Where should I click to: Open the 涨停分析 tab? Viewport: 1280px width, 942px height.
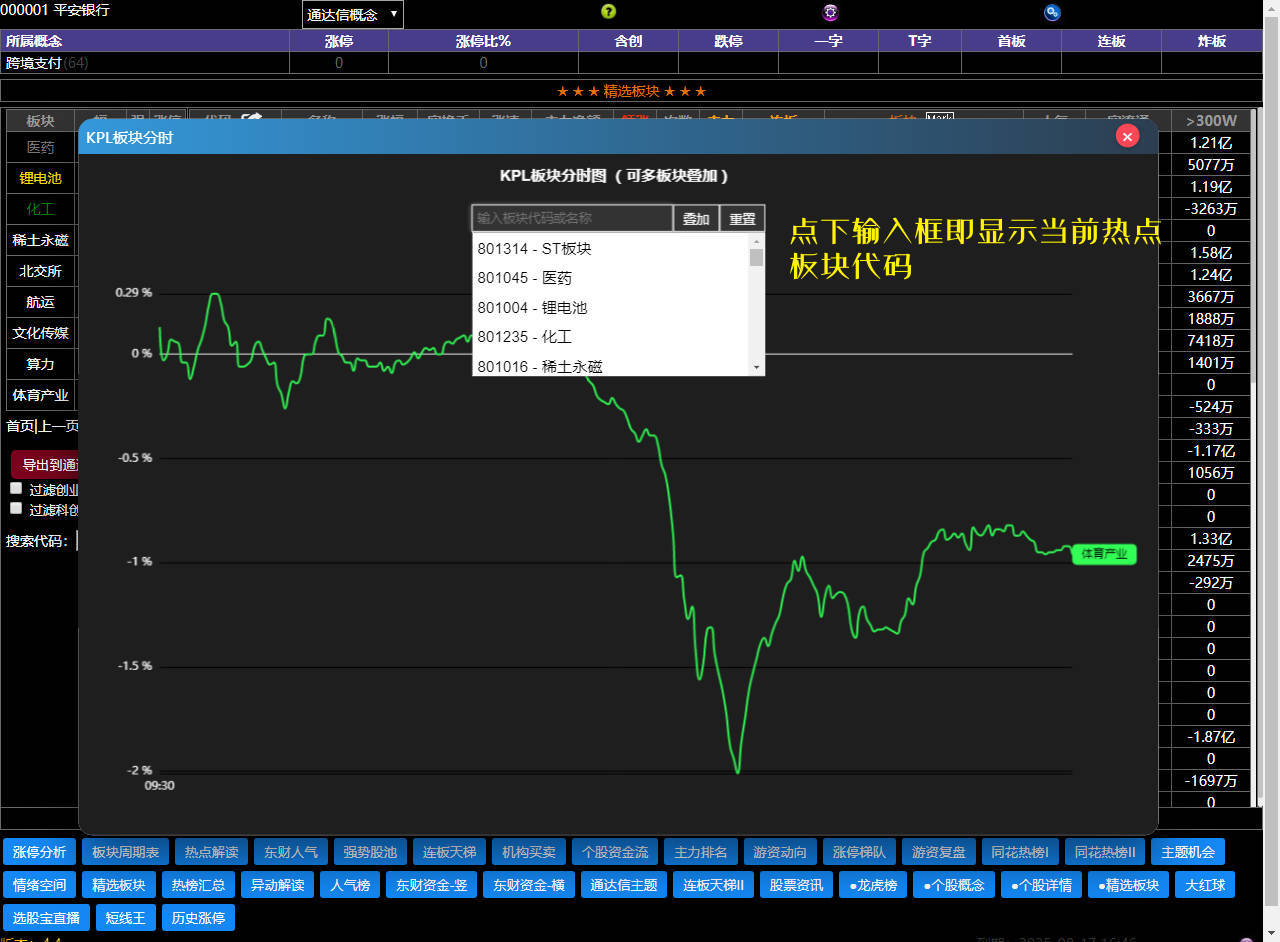point(39,852)
